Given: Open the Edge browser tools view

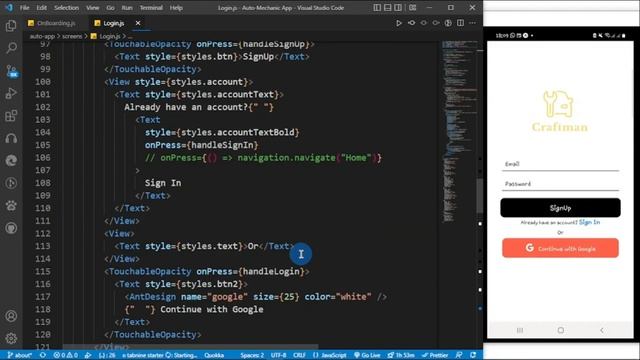Looking at the screenshot, I should click(x=11, y=160).
